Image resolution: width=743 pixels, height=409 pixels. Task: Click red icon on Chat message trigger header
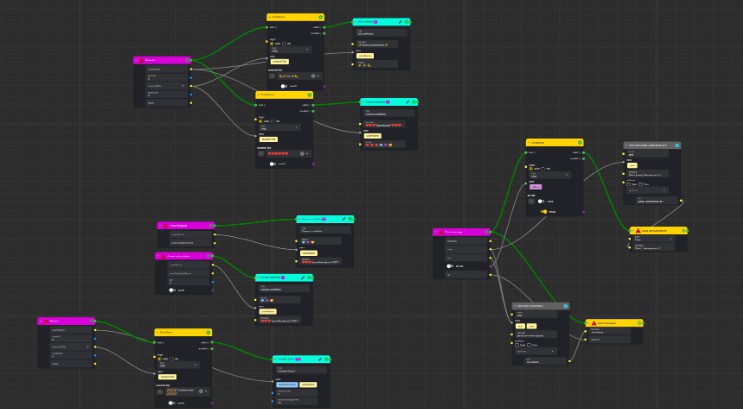pyautogui.click(x=441, y=232)
